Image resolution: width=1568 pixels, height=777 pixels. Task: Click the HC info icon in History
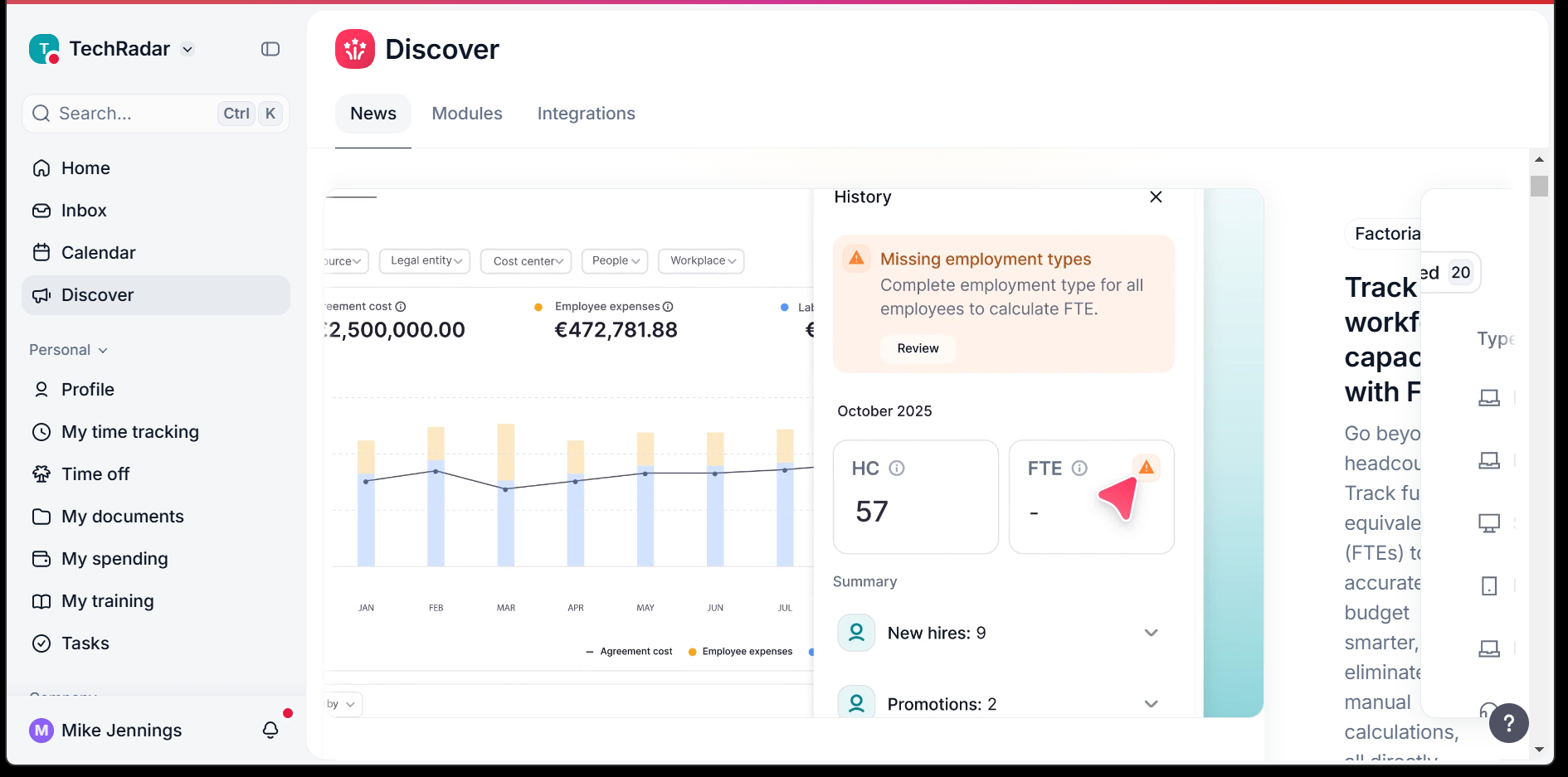[x=898, y=469]
